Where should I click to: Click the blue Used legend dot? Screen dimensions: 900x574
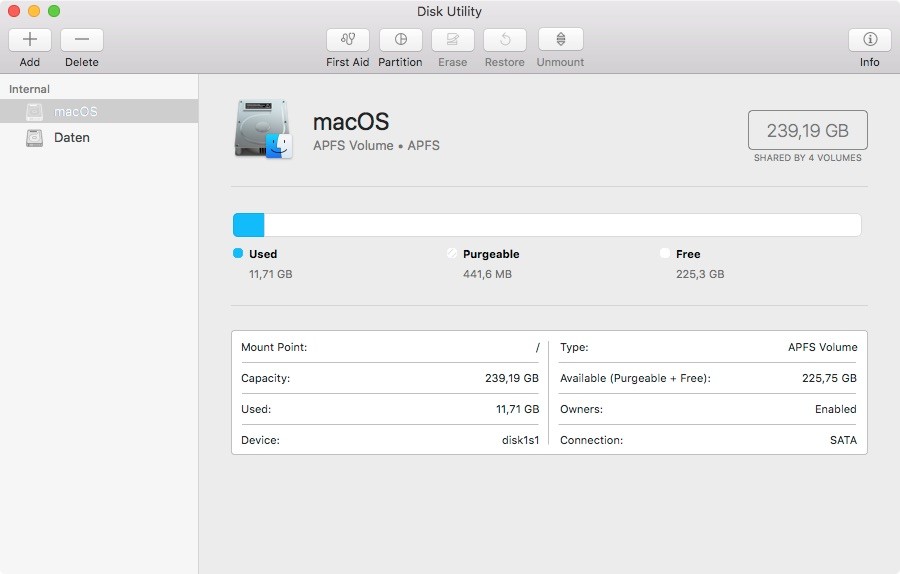[x=238, y=253]
